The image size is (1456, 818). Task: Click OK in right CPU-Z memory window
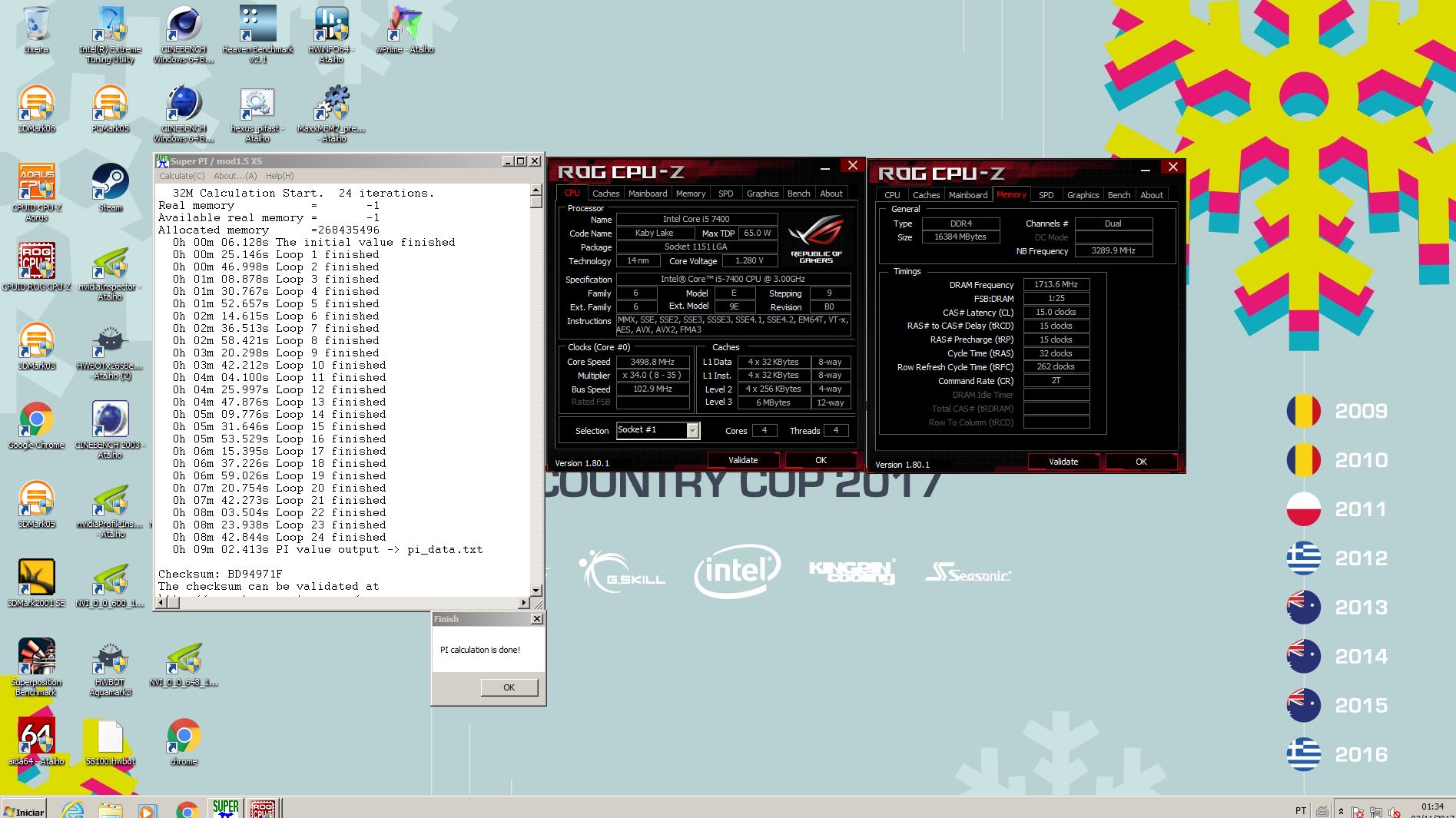pyautogui.click(x=1141, y=462)
